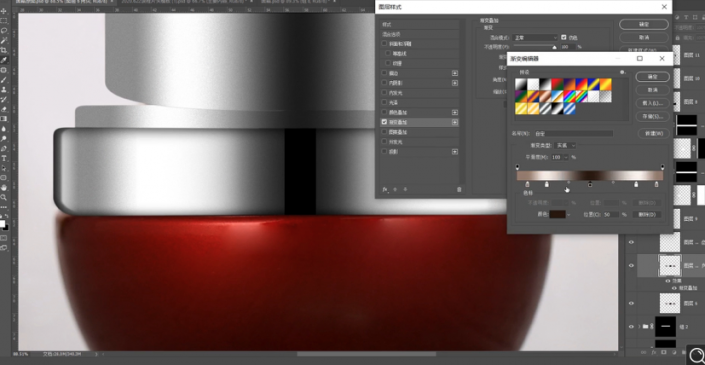Delete the selected color stop
Image resolution: width=705 pixels, height=365 pixels.
pos(647,215)
